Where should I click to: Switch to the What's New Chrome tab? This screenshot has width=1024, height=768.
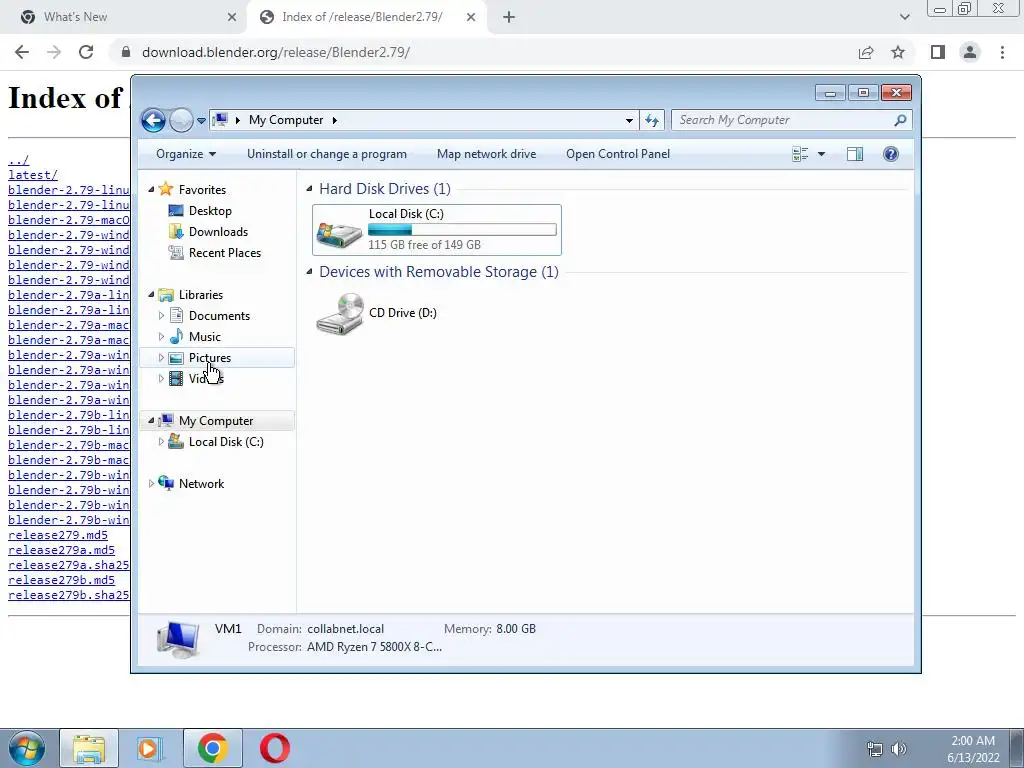pos(124,17)
